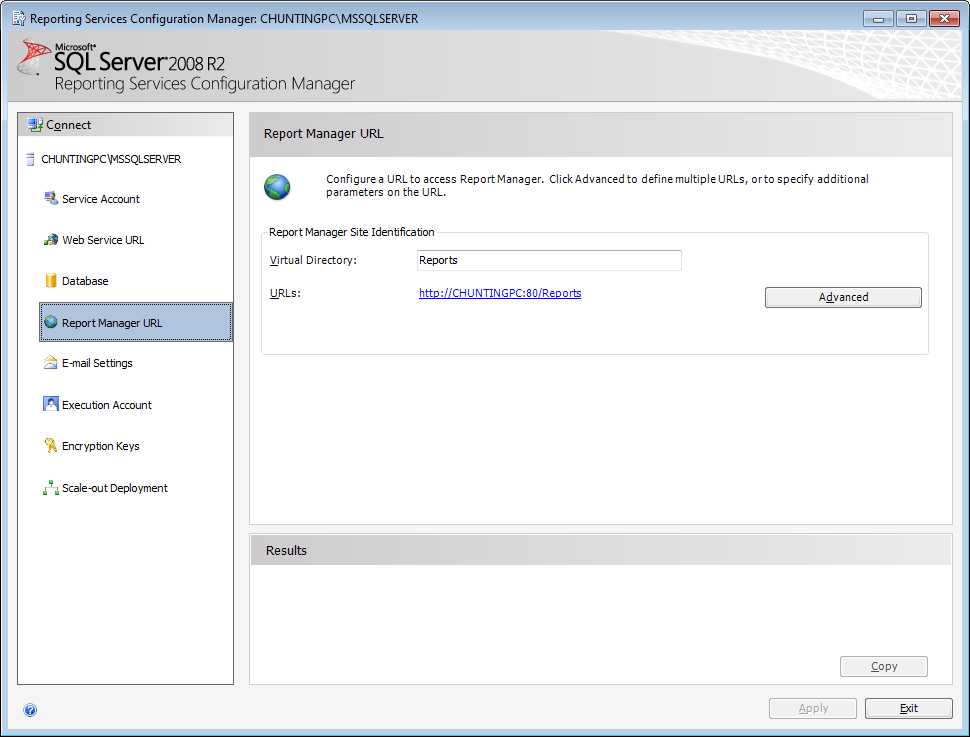Viewport: 970px width, 737px height.
Task: Click the E-mail Settings envelope icon
Action: pos(51,363)
